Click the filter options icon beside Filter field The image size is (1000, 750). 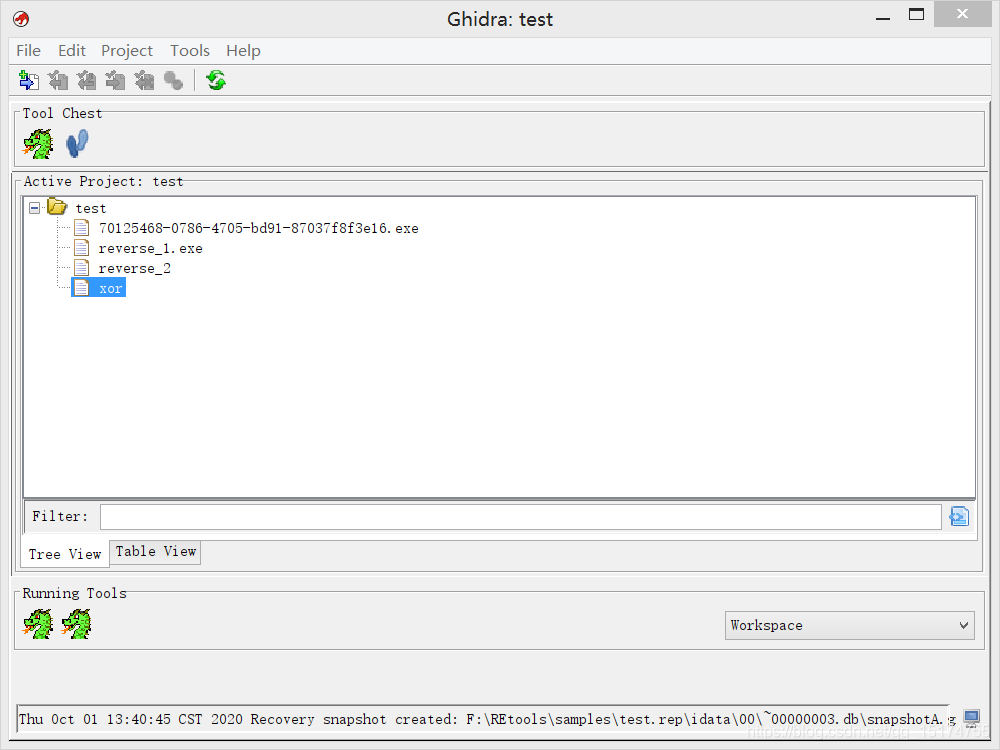(959, 517)
